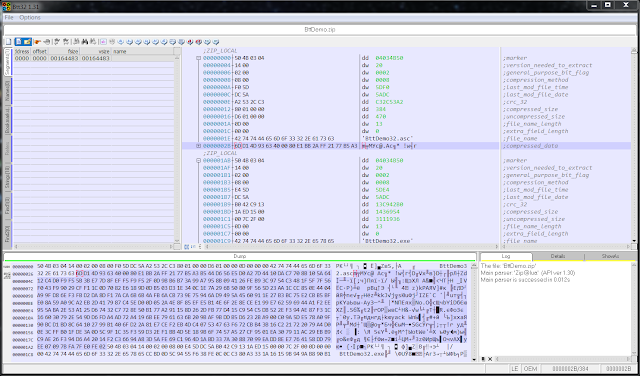
Task: Click the blank new page toolbar icon
Action: [x=8, y=42]
